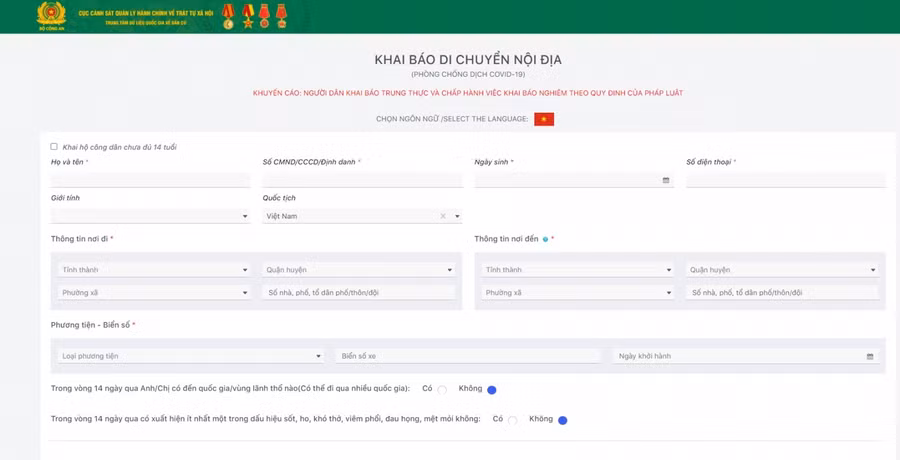The image size is (900, 460).
Task: Click the gold star medal icon in header
Action: (247, 16)
